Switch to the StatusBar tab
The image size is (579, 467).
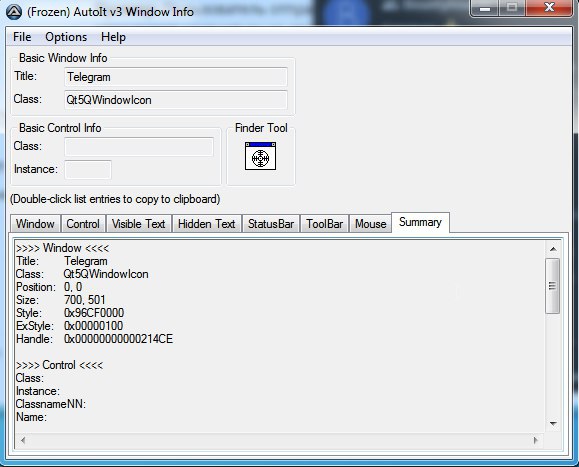[271, 224]
